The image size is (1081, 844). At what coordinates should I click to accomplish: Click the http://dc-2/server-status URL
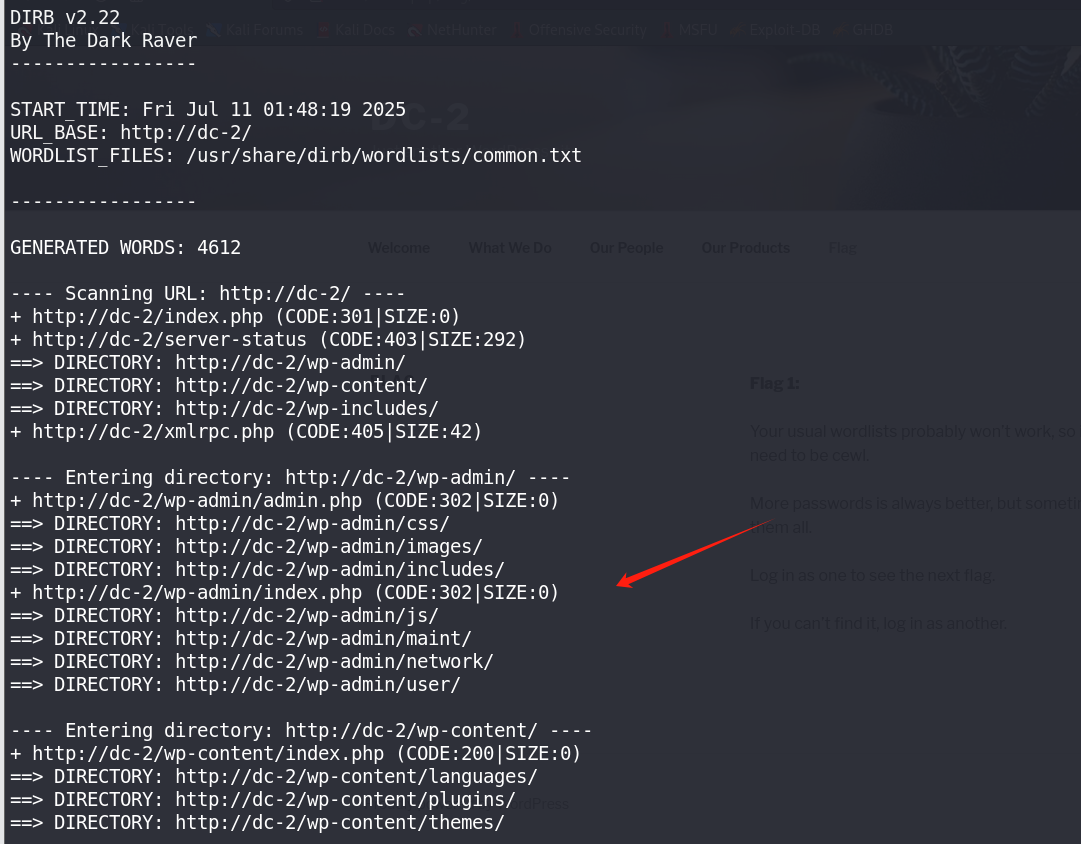[169, 339]
